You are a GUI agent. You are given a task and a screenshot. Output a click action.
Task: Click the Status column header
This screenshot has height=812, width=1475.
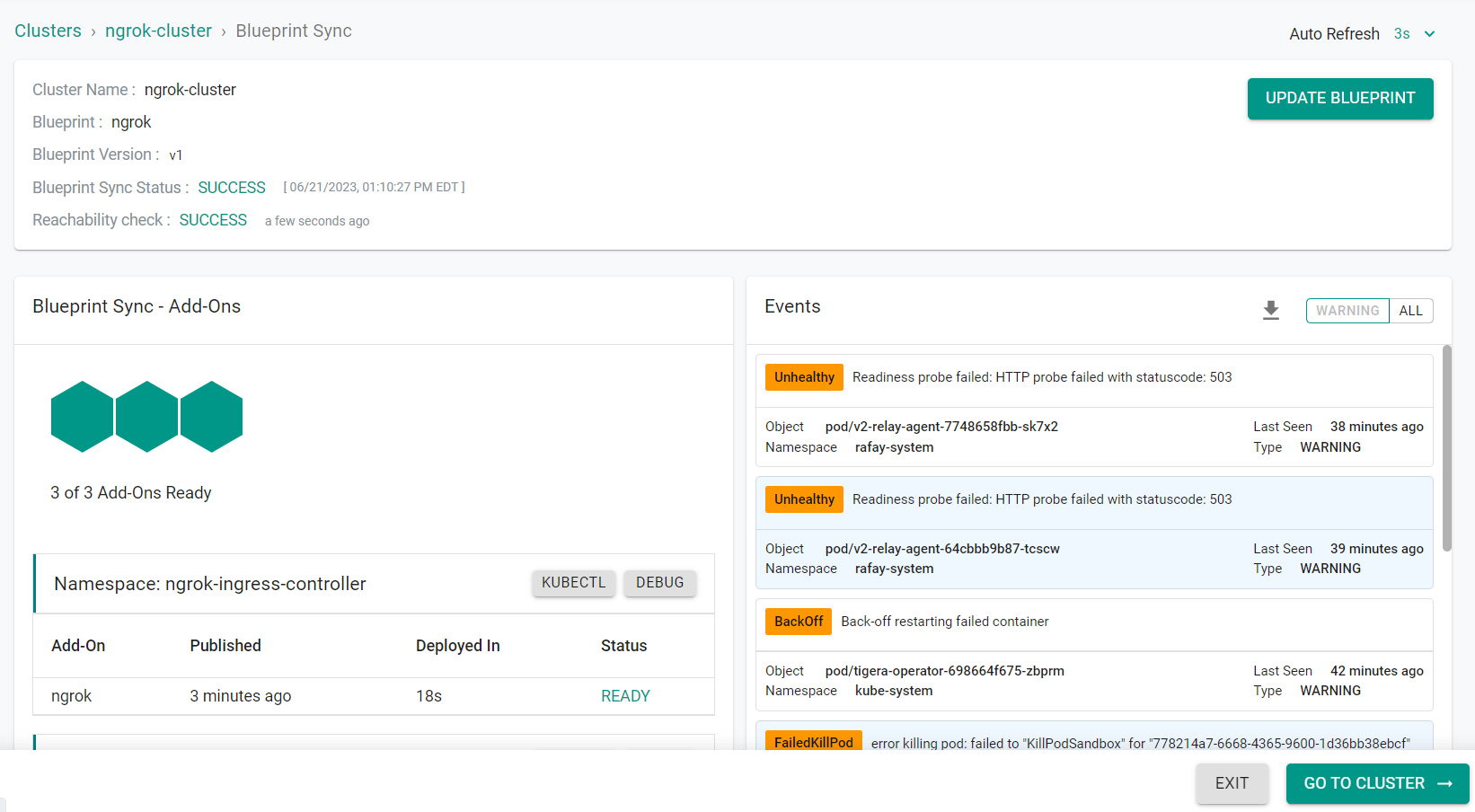click(624, 646)
